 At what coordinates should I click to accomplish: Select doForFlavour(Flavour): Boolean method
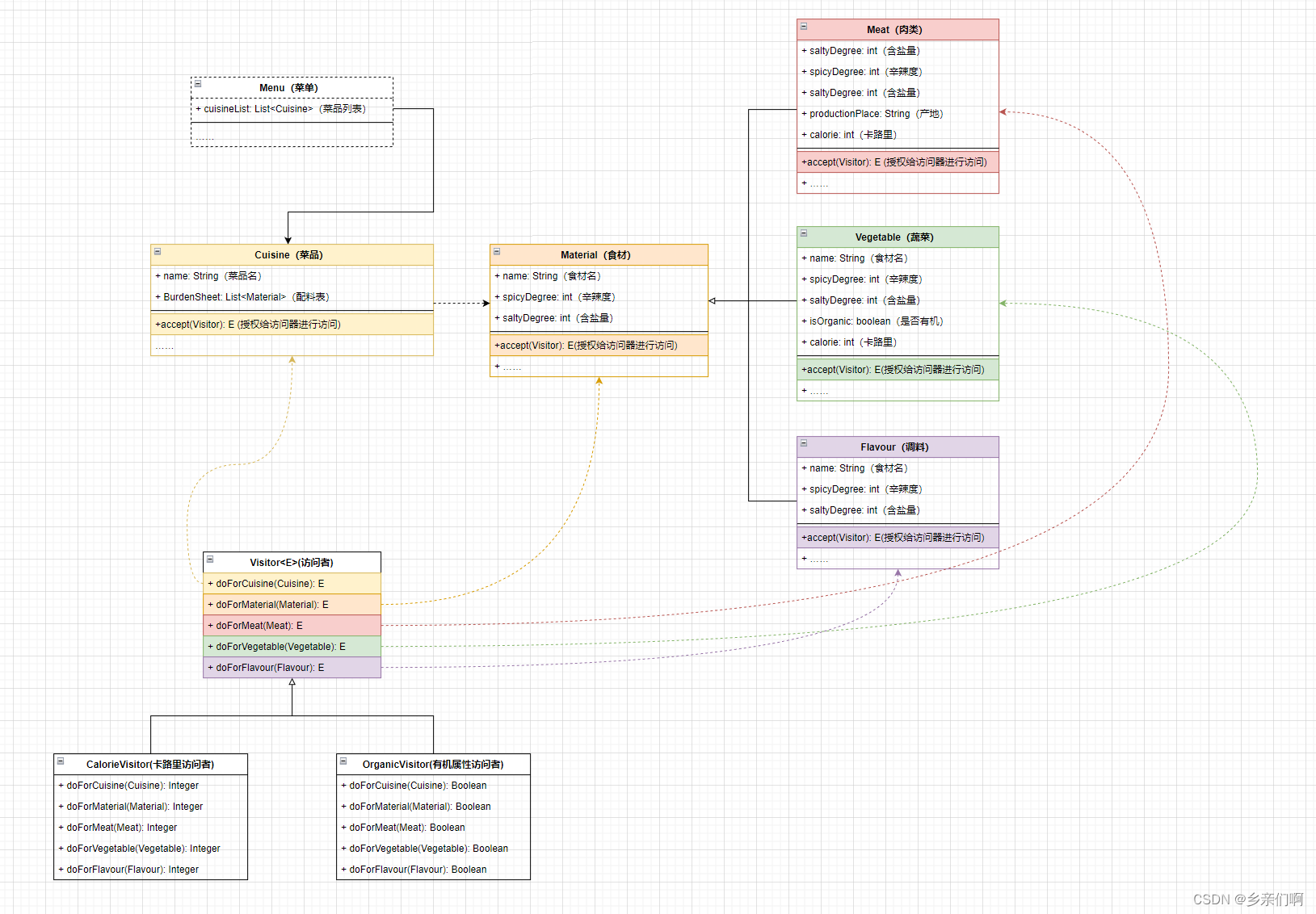[x=434, y=870]
